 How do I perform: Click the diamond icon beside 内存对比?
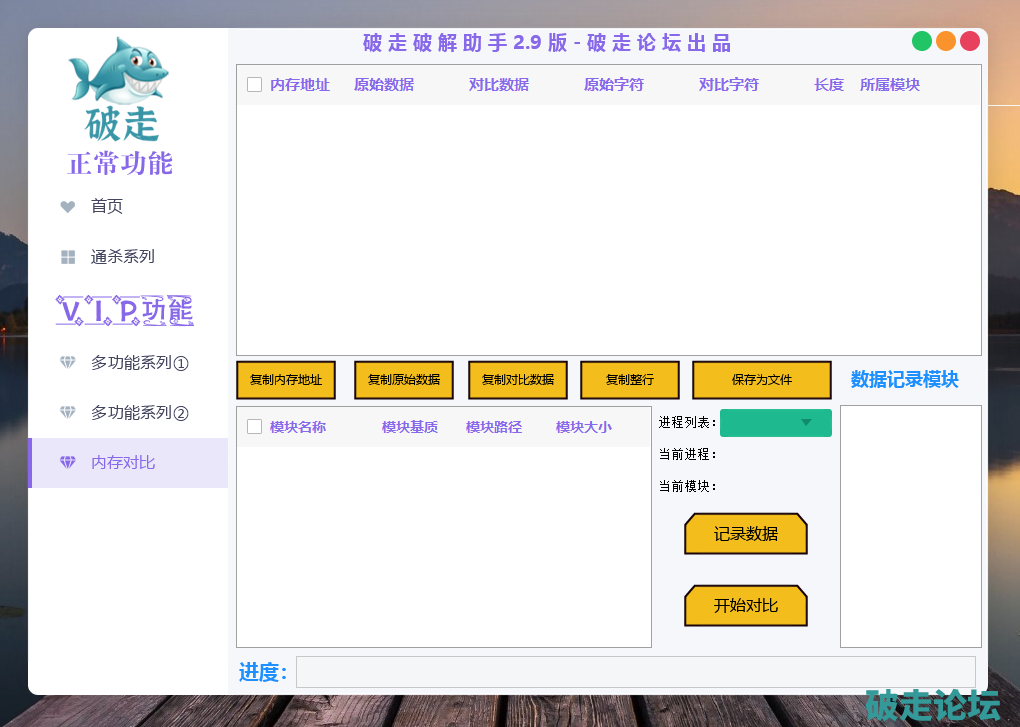pos(68,463)
